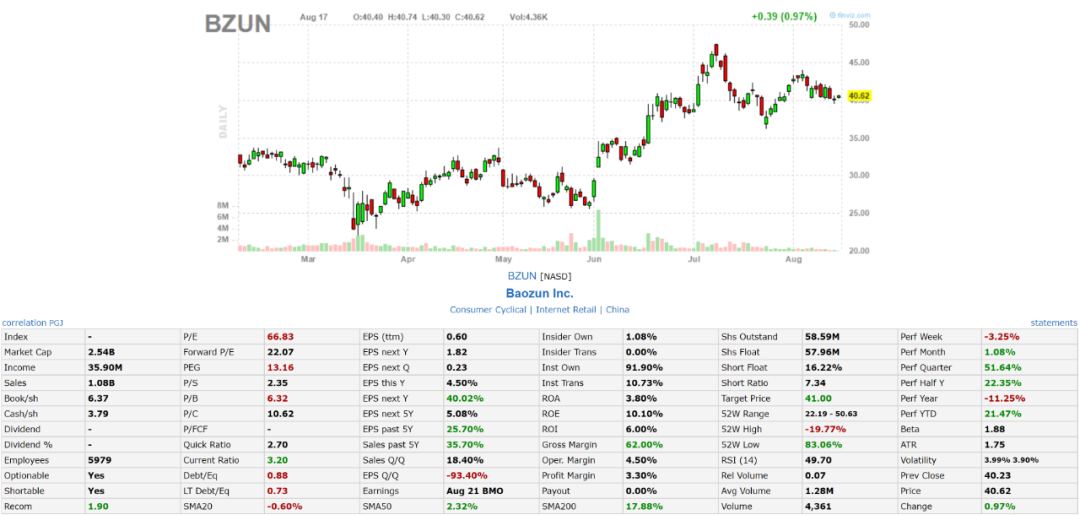Click the Insider Own value 1.08%
Screen dimensions: 1080x515
[x=641, y=337]
